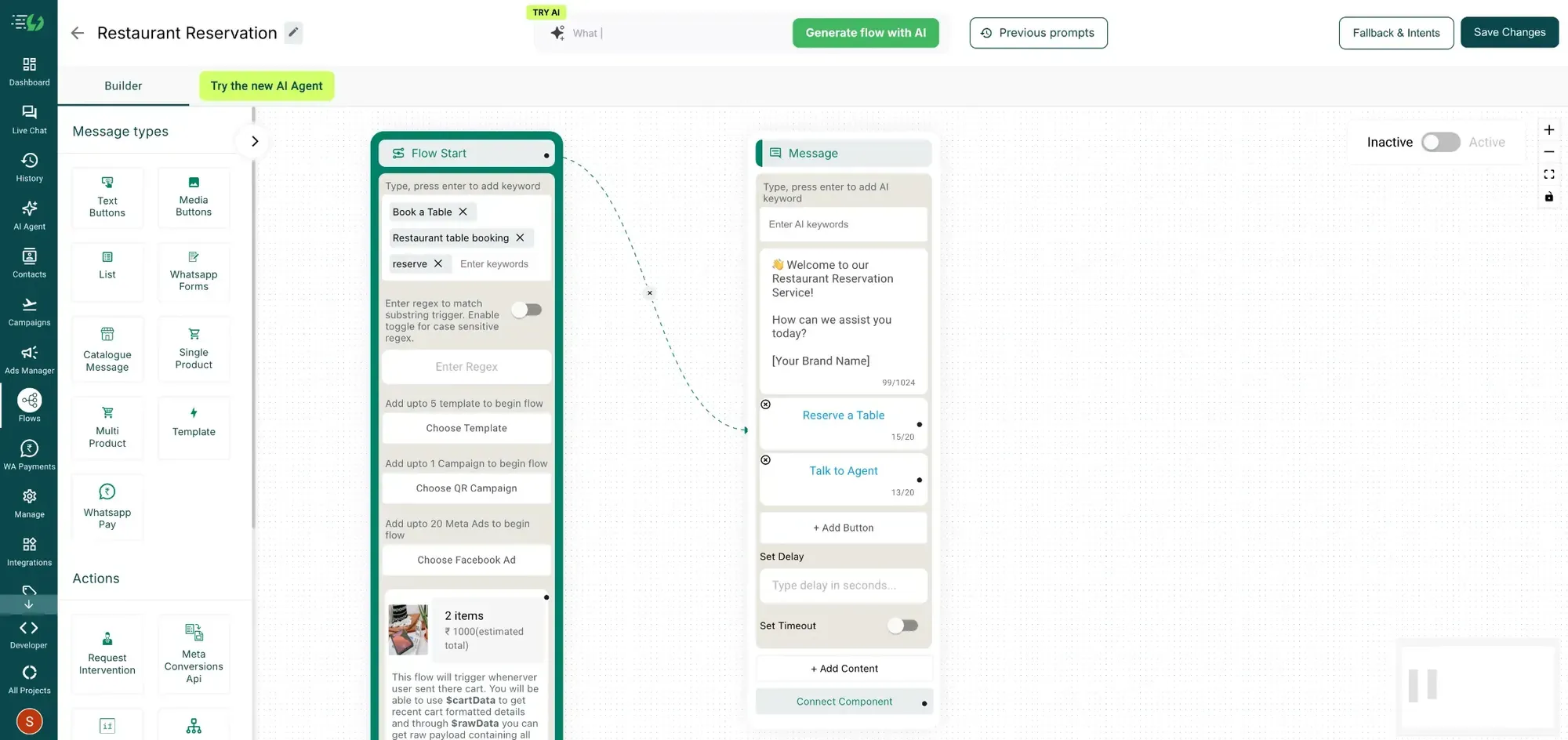Select Text Buttons message type
Screen dimensions: 1568x740
click(107, 198)
